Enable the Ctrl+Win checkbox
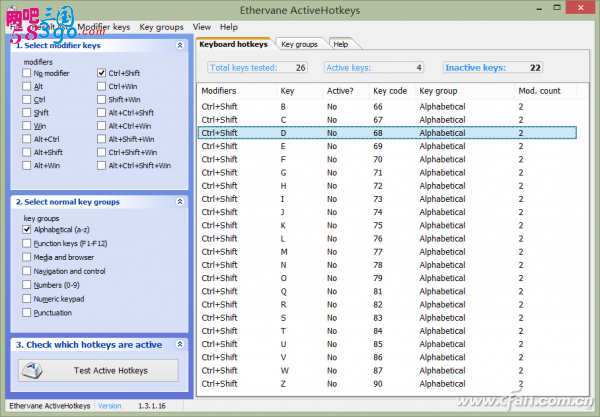This screenshot has width=600, height=417. click(x=101, y=86)
